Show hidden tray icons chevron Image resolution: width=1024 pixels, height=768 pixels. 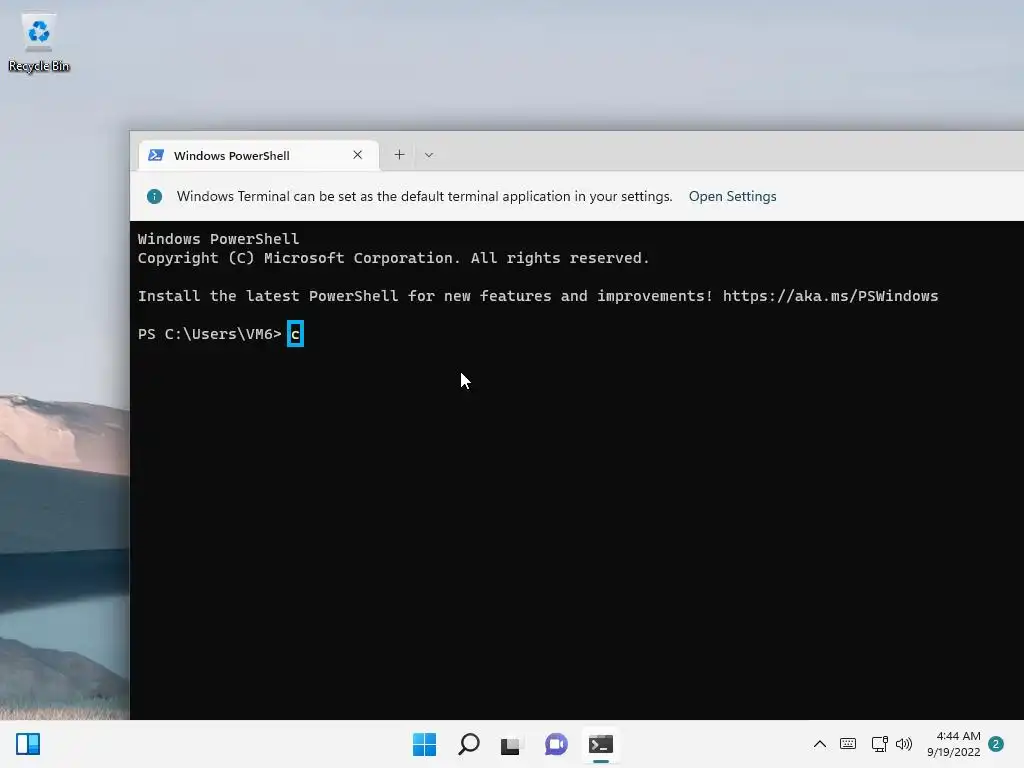coord(820,744)
